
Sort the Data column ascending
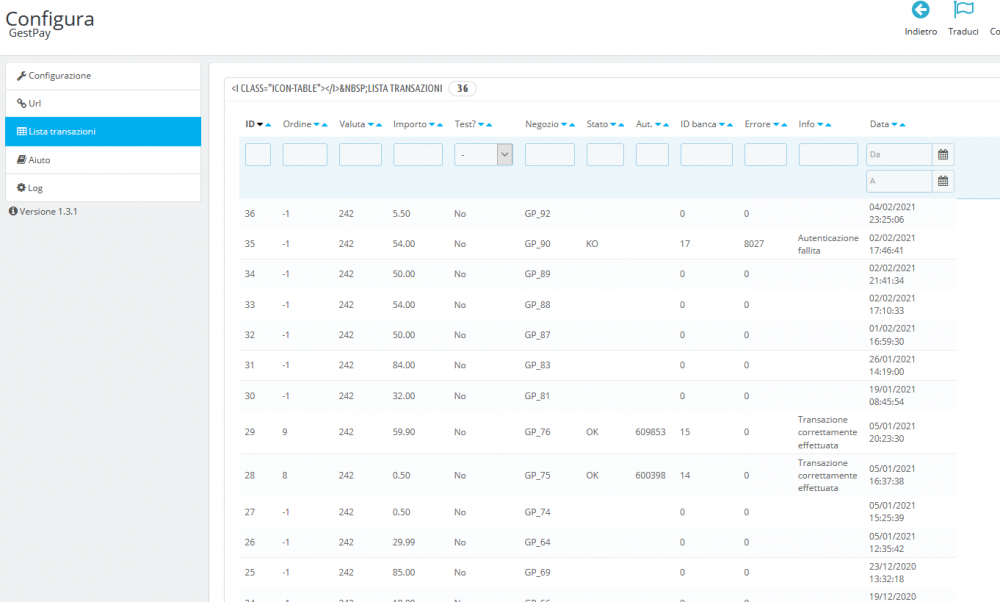coord(902,124)
